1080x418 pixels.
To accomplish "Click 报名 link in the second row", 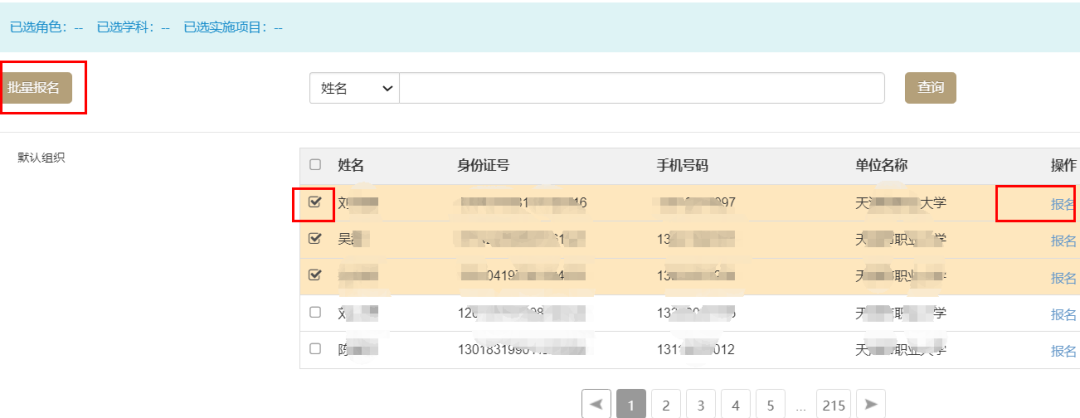I will pos(1063,240).
